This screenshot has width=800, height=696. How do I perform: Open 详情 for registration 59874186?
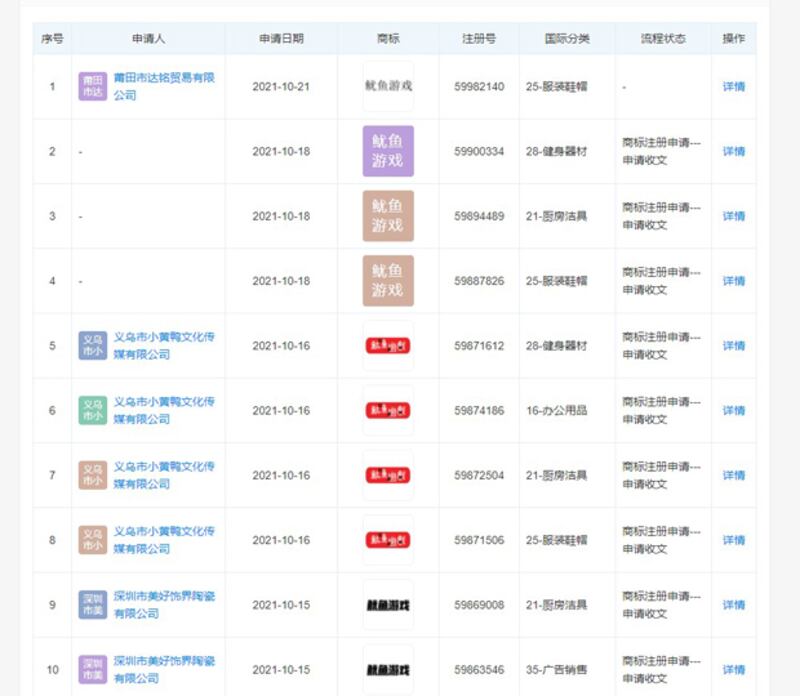point(734,411)
